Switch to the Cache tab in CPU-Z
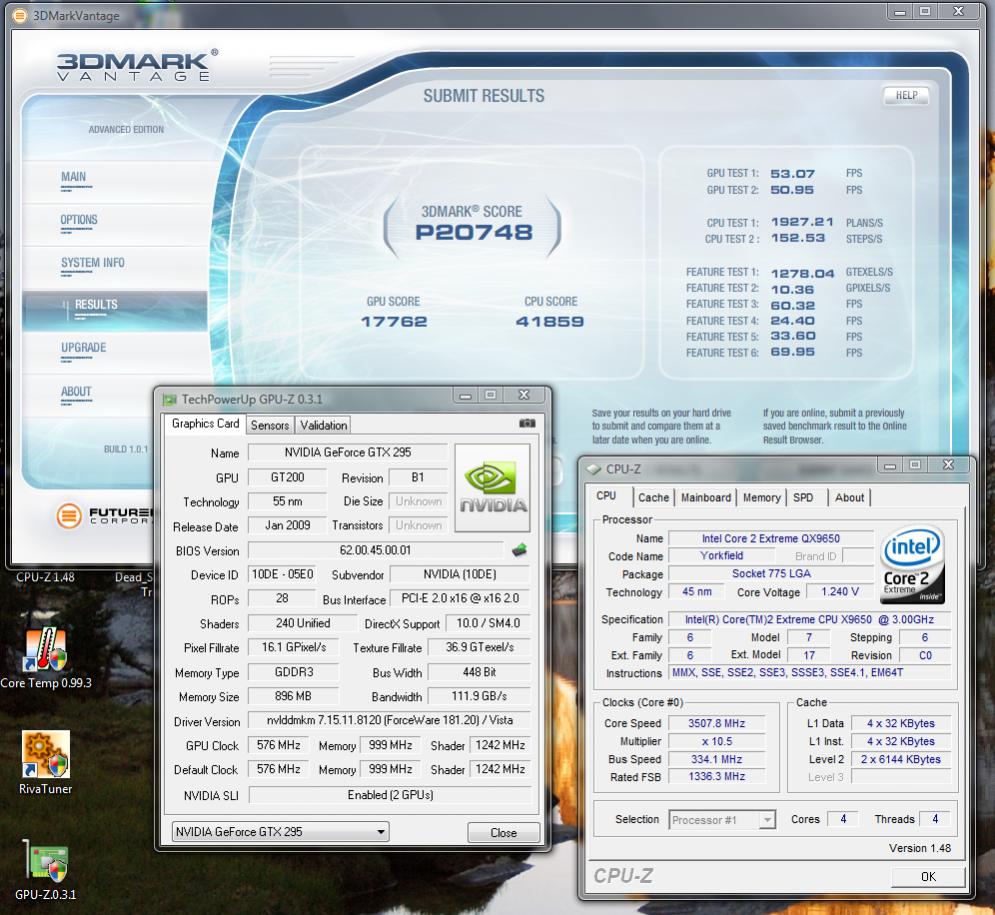The width and height of the screenshot is (995, 915). [654, 497]
